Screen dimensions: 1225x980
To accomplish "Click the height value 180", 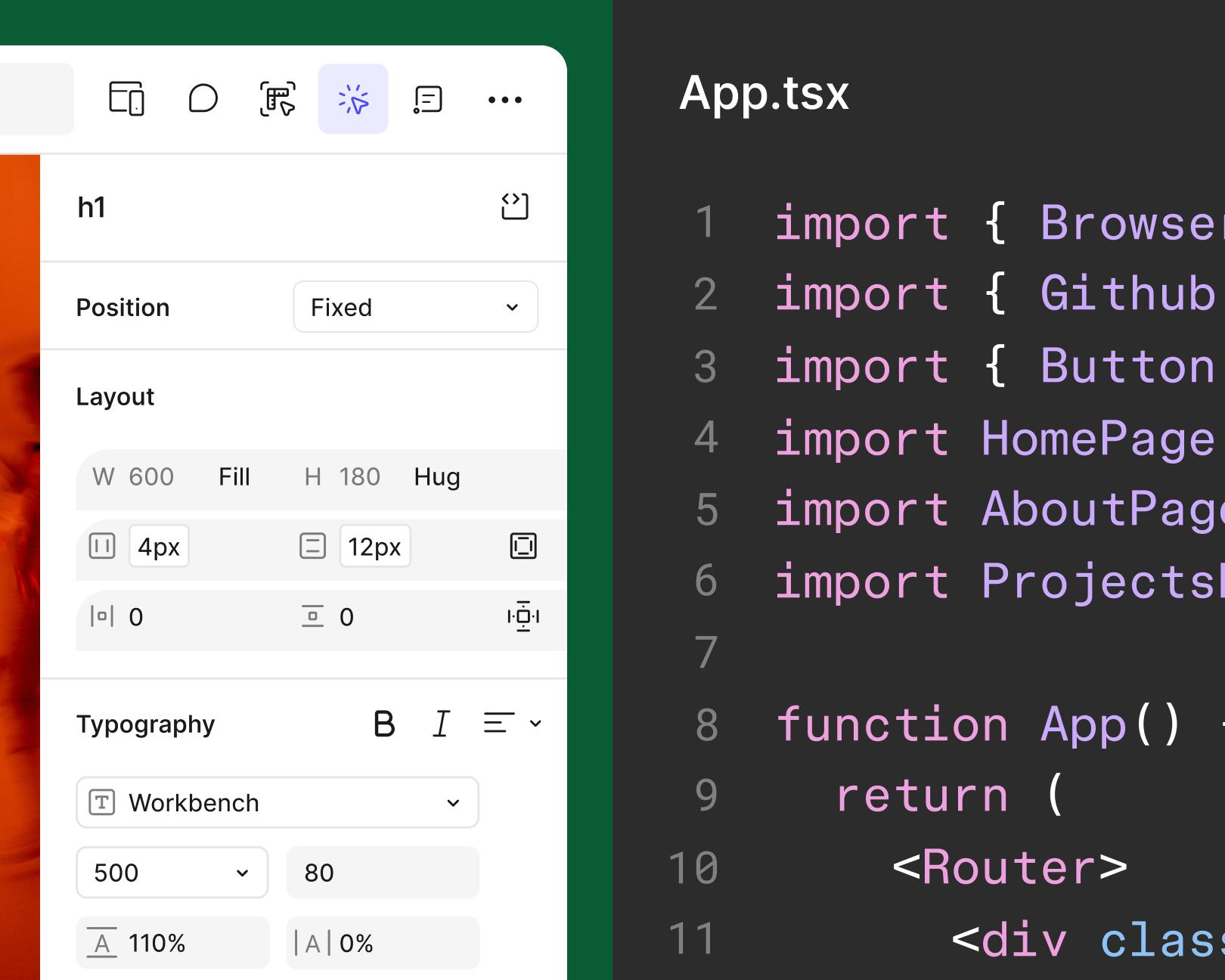I will (359, 477).
